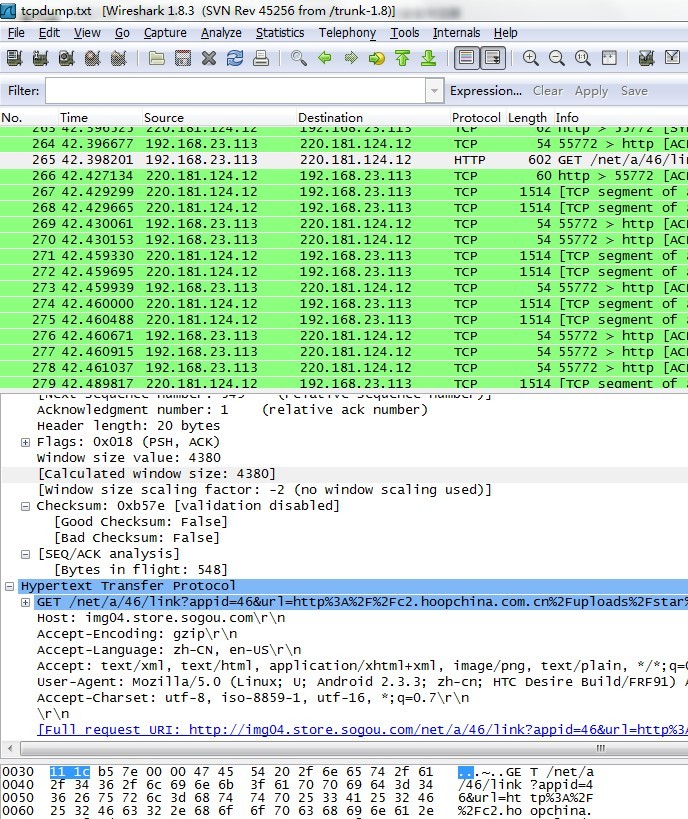The height and width of the screenshot is (819, 688).
Task: Select packet 265 HTTP GET row
Action: click(x=344, y=160)
